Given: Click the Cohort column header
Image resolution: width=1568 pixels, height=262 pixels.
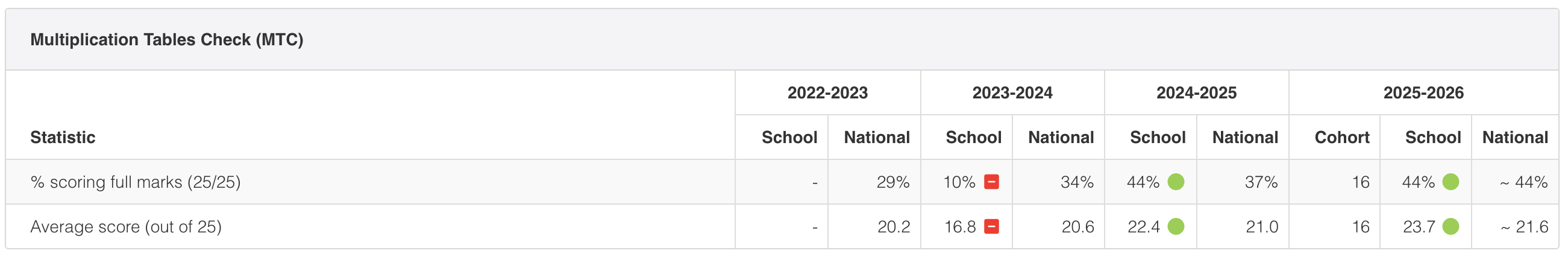Looking at the screenshot, I should pyautogui.click(x=1342, y=137).
